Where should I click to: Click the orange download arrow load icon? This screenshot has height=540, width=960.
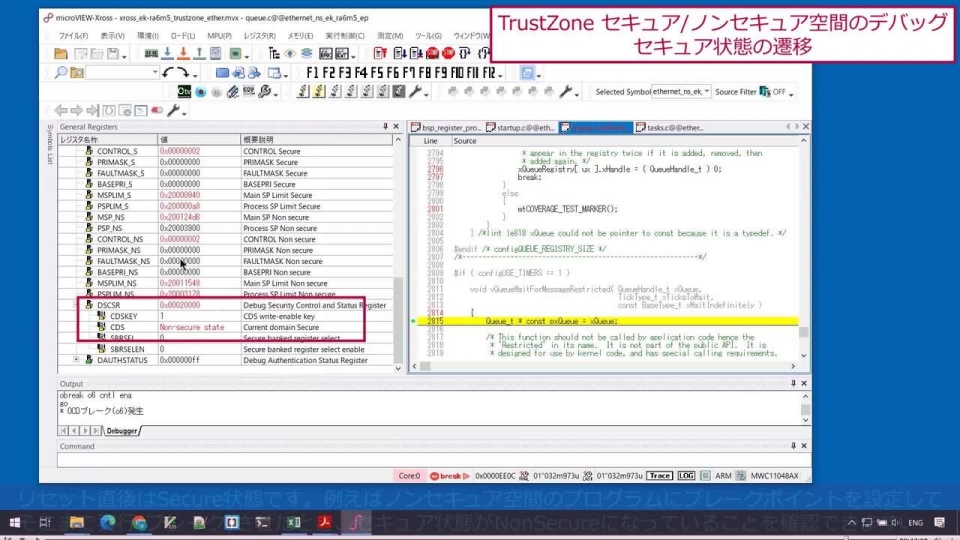click(x=183, y=54)
